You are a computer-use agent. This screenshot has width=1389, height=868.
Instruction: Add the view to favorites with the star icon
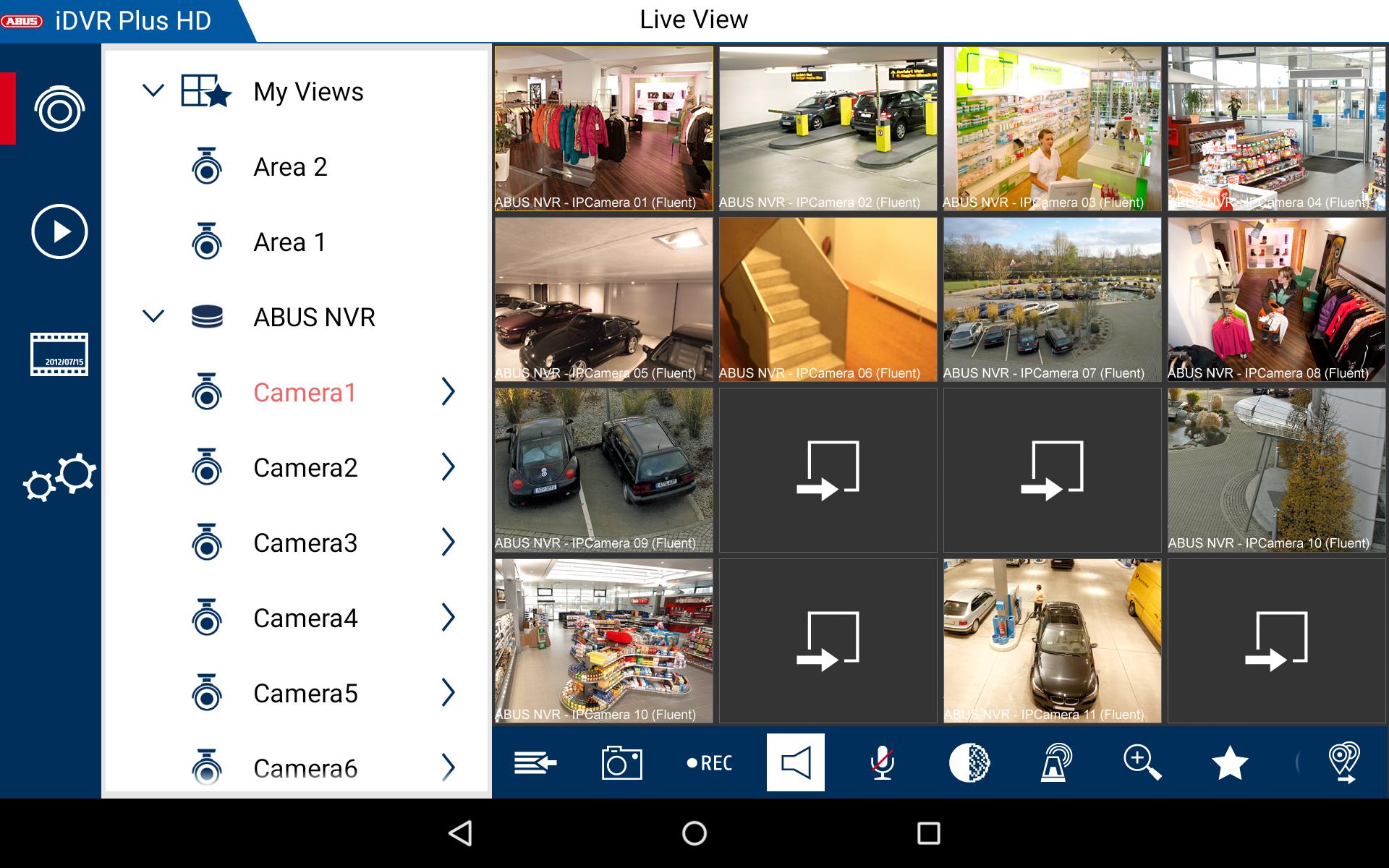1229,763
